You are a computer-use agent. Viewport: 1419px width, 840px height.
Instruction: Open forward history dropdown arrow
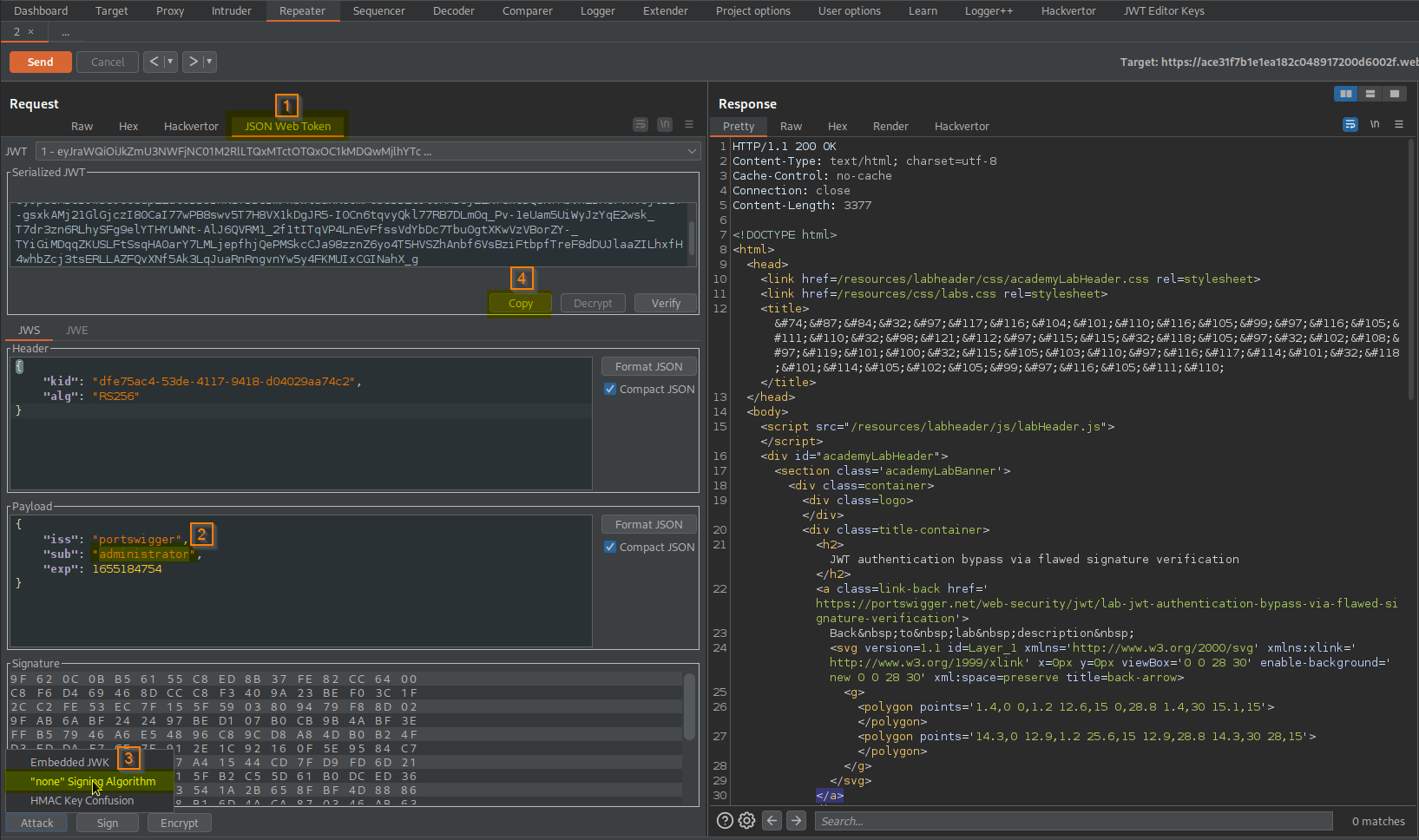click(x=210, y=62)
